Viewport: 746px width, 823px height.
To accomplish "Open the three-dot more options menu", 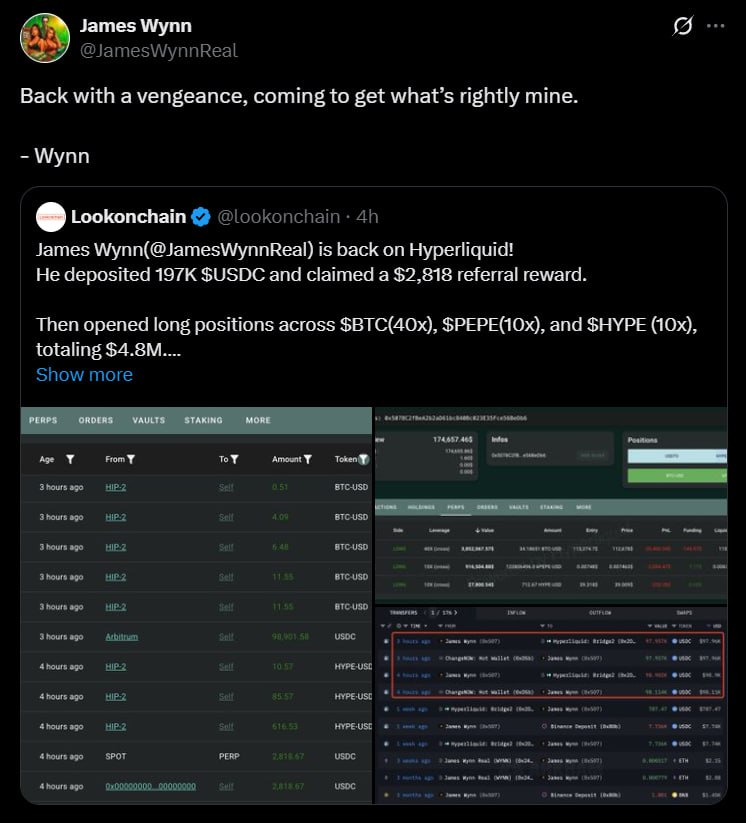I will tap(715, 27).
